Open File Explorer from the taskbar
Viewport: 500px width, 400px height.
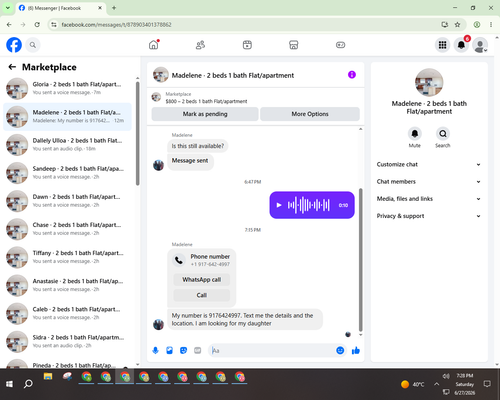pyautogui.click(x=48, y=377)
